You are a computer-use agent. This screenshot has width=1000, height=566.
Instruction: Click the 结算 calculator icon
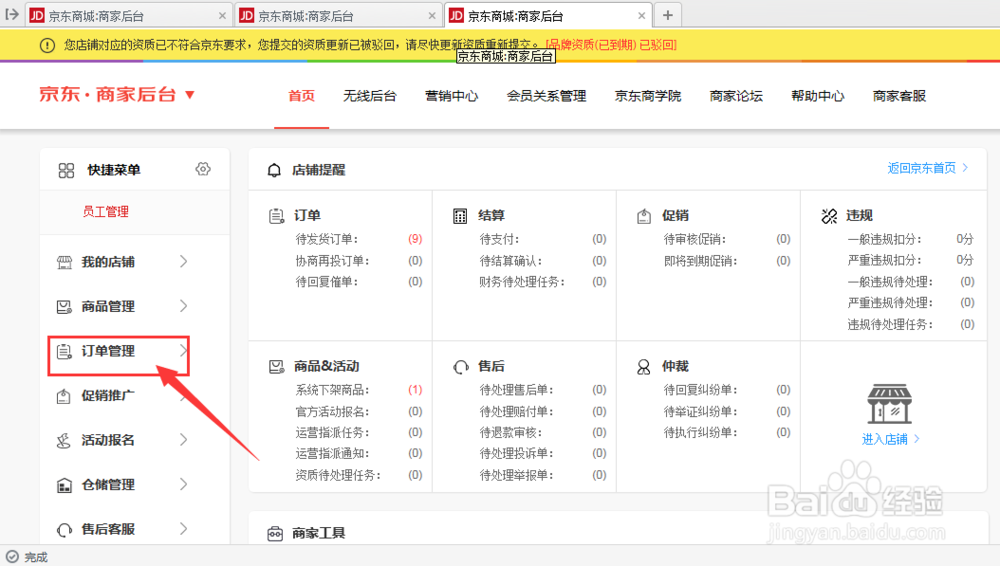(460, 216)
